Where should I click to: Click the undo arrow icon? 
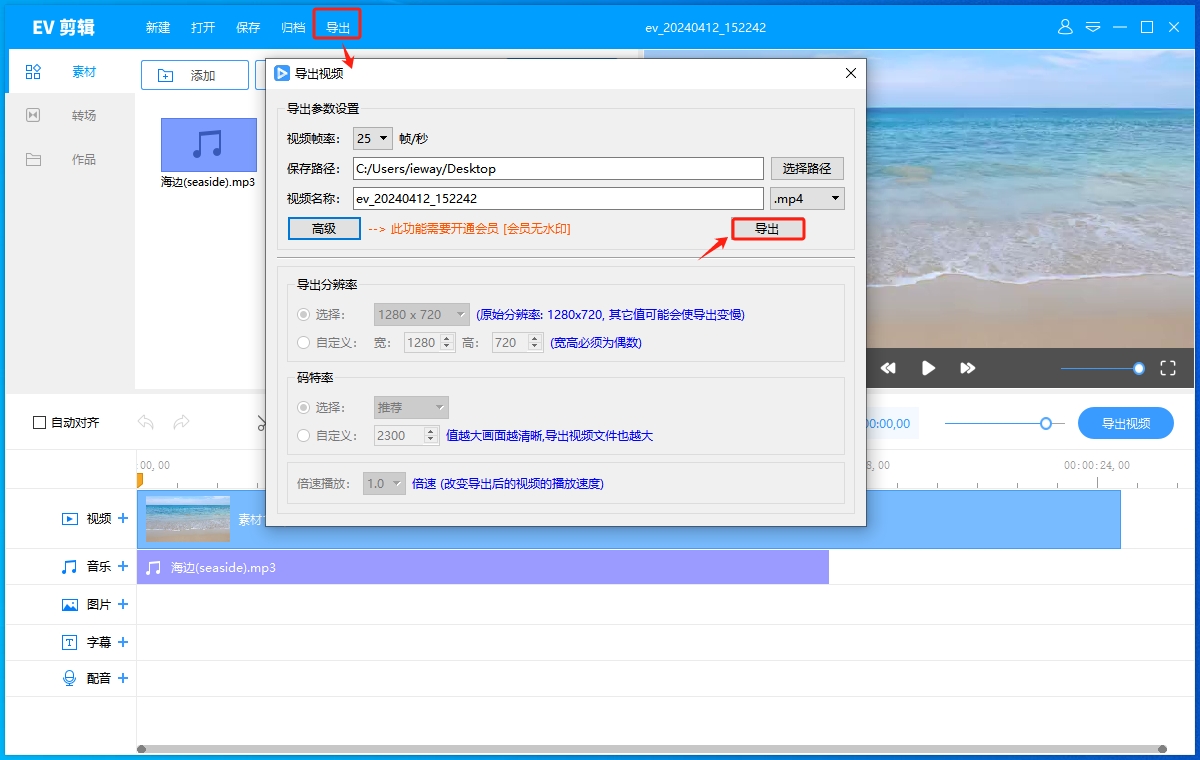pyautogui.click(x=146, y=423)
